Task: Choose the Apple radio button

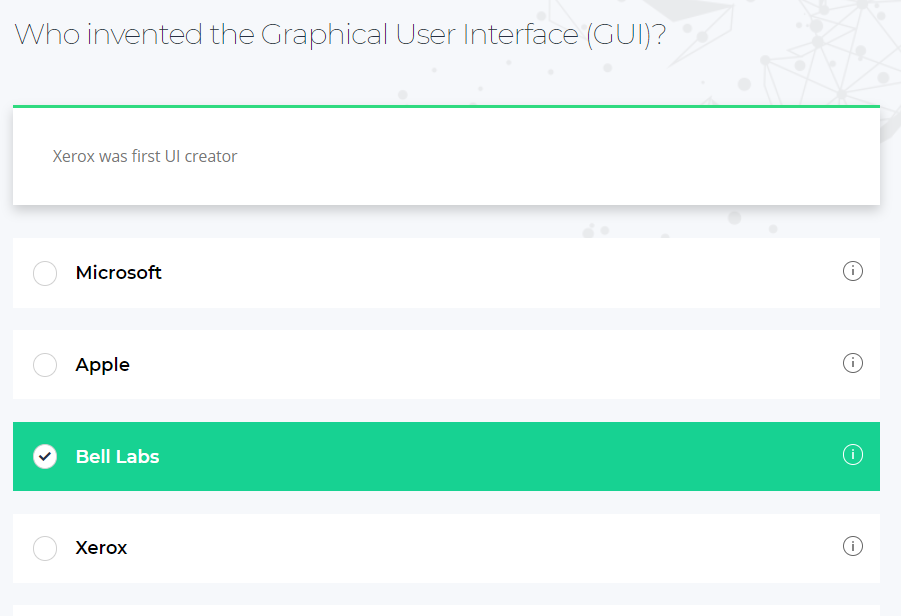Action: pos(45,365)
